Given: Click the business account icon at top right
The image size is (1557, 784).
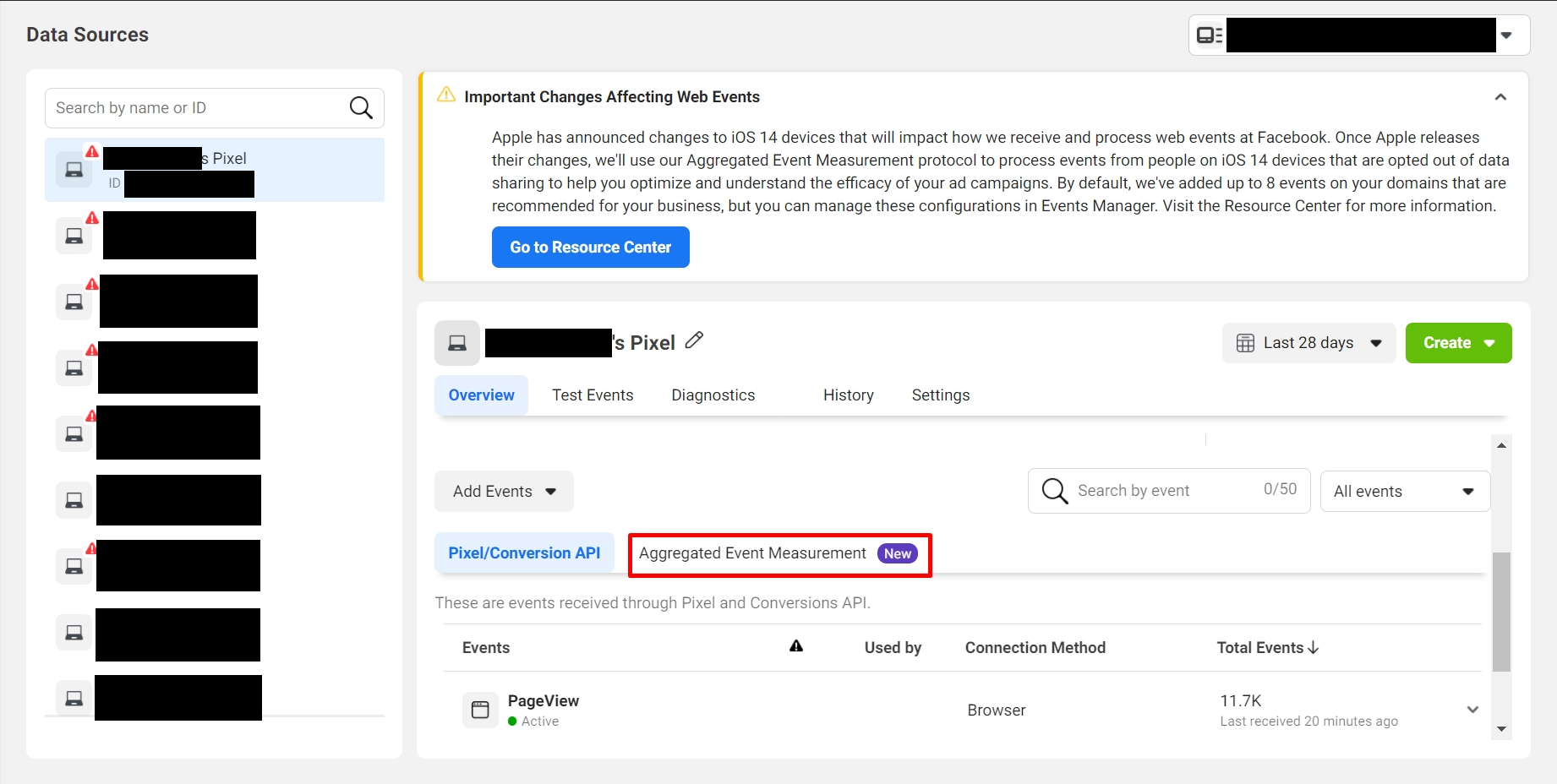Looking at the screenshot, I should (1210, 35).
